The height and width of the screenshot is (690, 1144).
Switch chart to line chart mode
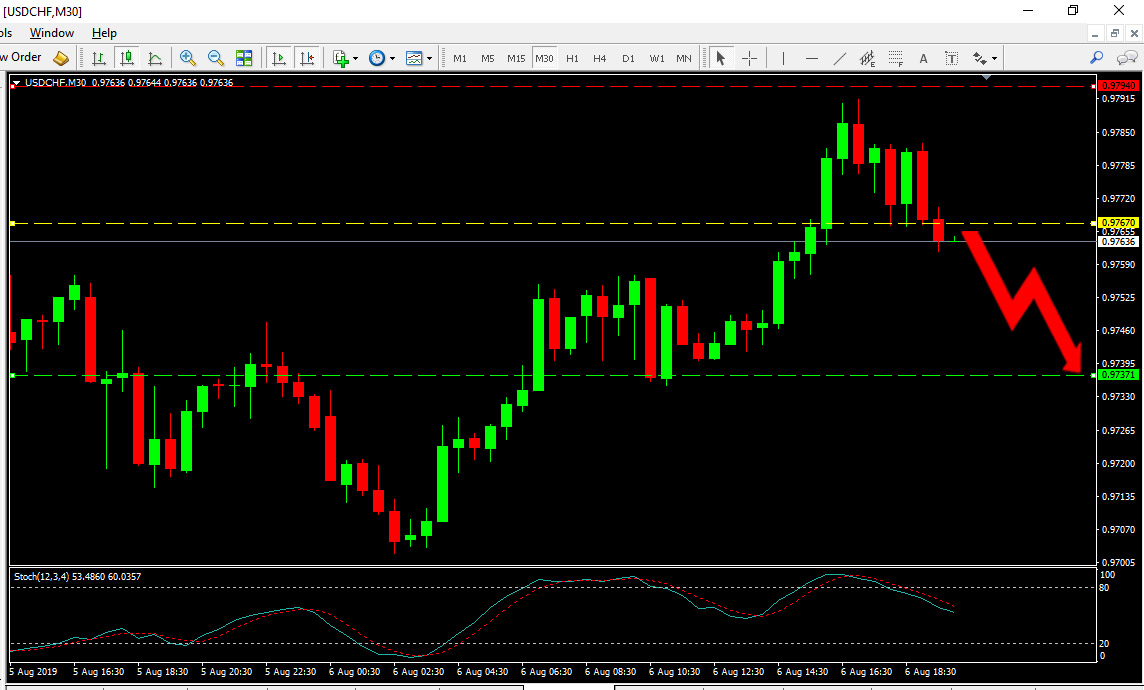click(x=155, y=58)
